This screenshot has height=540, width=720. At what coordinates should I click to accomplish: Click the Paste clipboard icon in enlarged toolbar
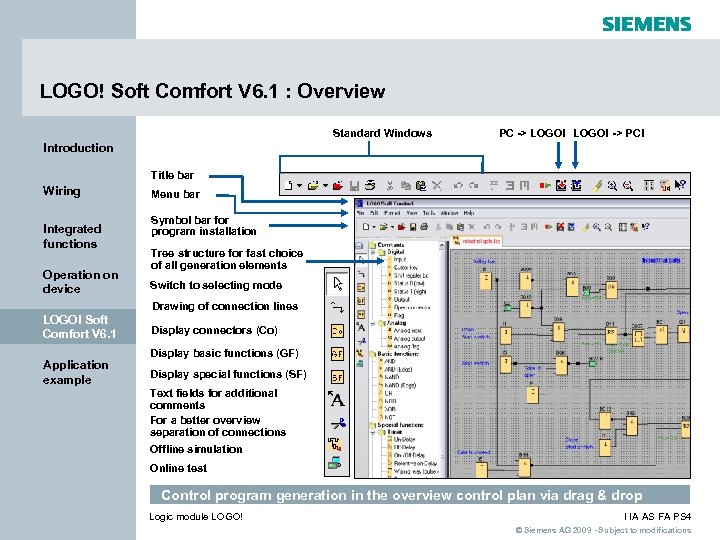coord(421,186)
